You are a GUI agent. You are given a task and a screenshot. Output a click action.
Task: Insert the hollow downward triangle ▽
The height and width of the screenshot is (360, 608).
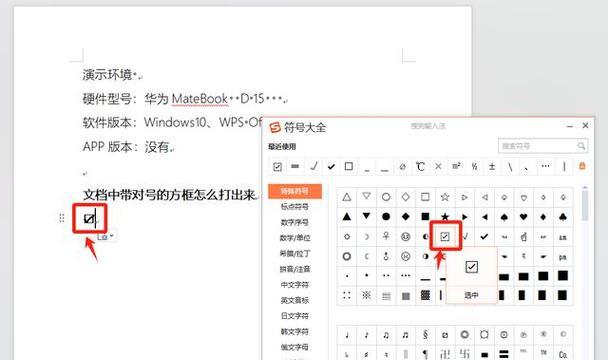point(366,197)
